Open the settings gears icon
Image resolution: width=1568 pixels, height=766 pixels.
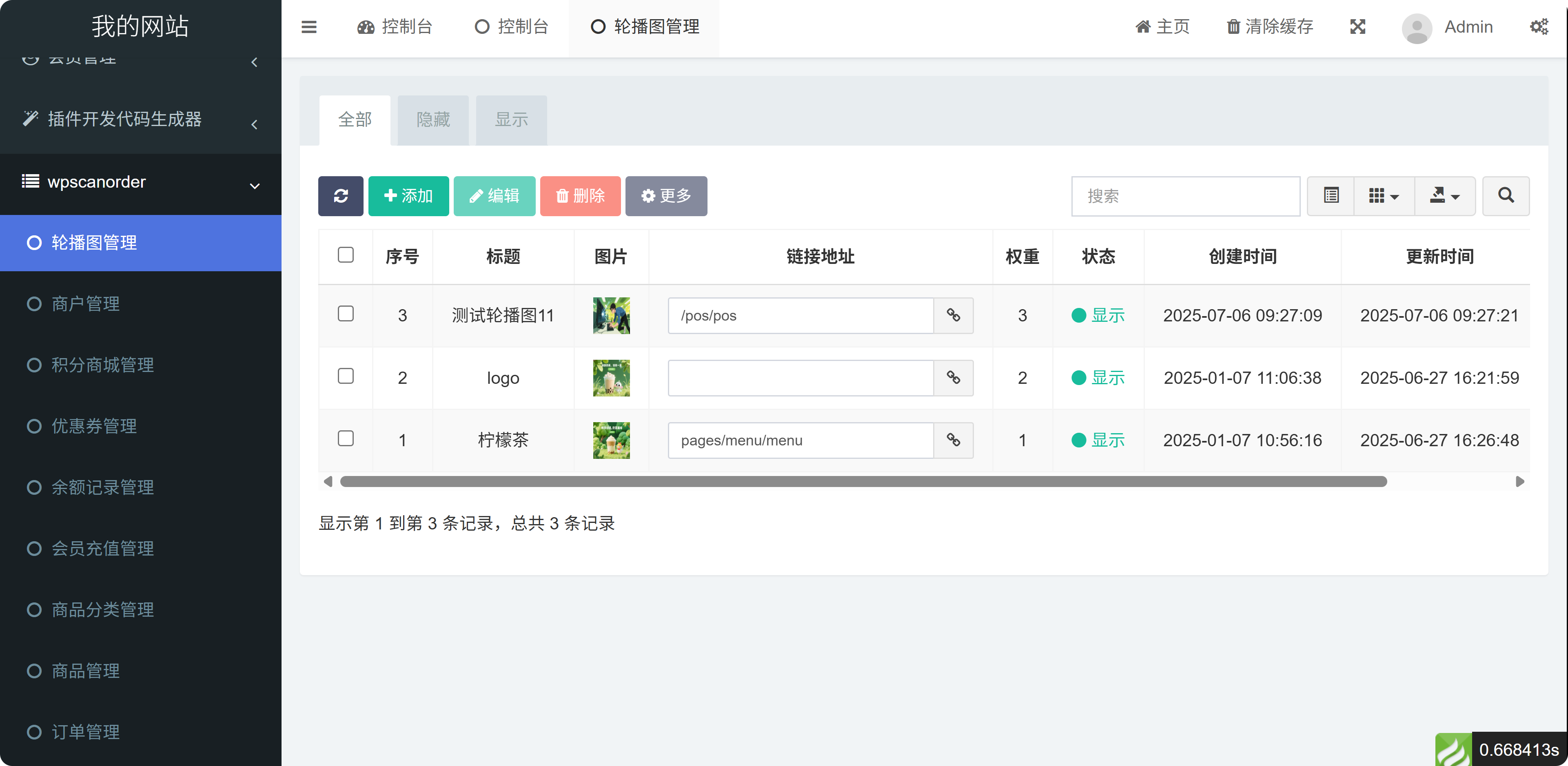point(1539,27)
